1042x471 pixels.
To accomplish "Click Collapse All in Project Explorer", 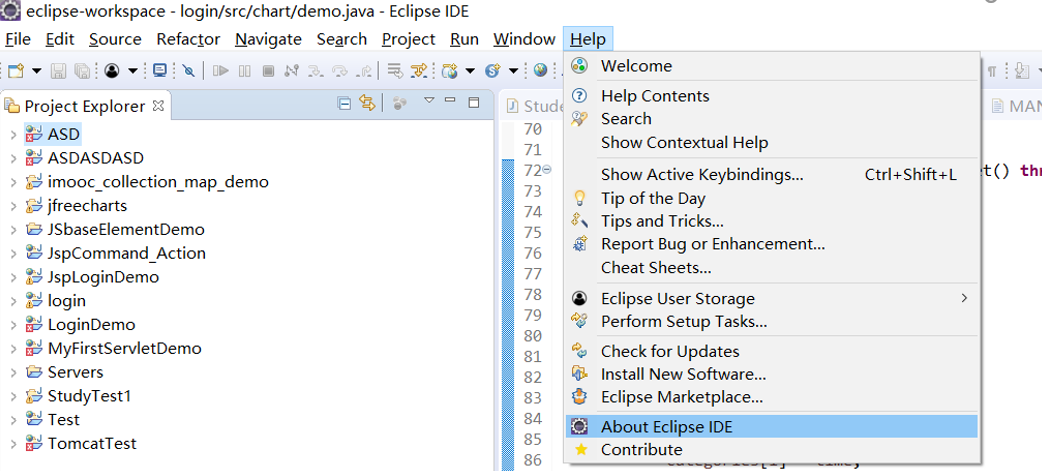I will tap(344, 103).
